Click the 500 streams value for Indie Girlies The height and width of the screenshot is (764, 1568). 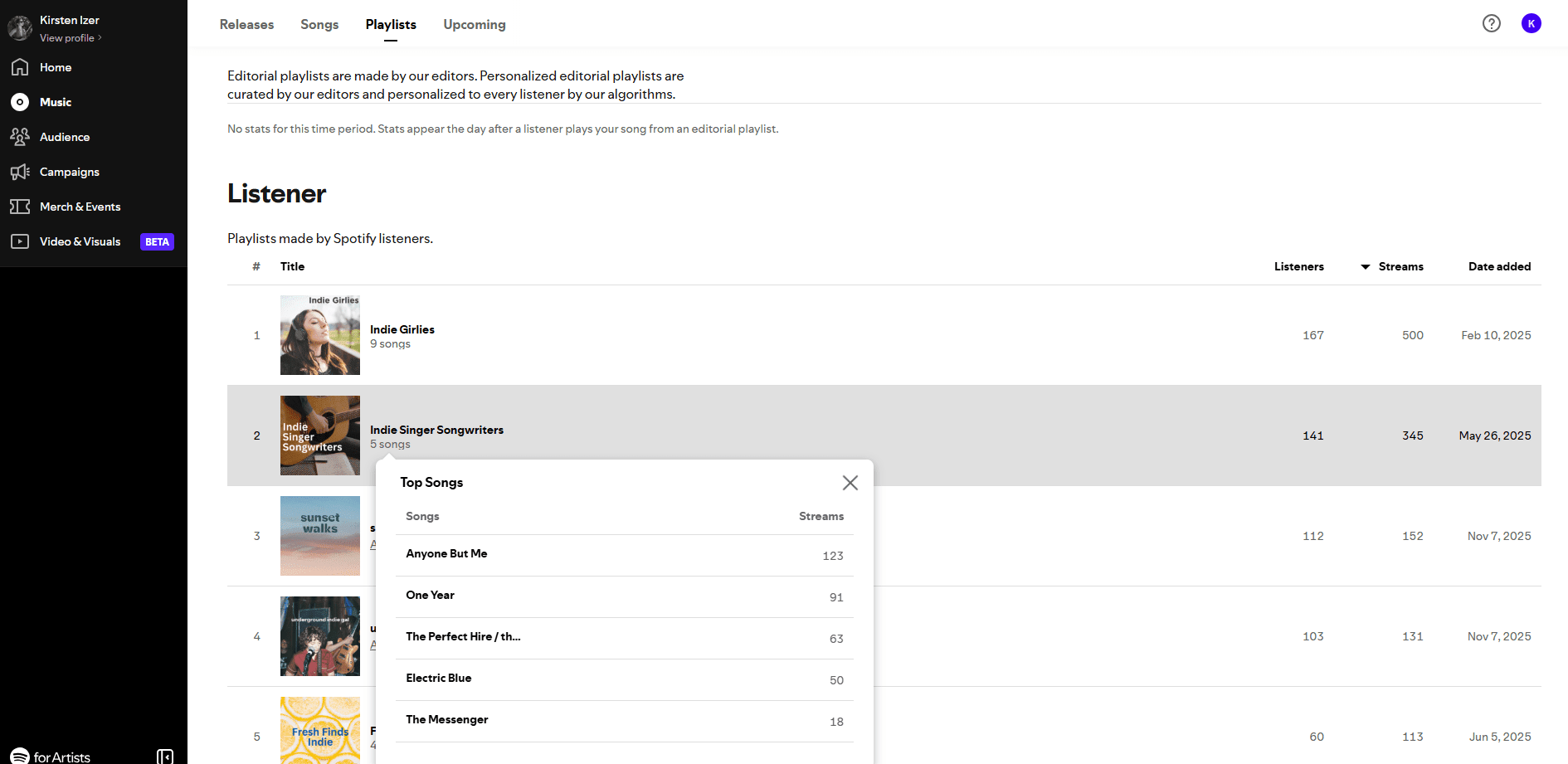1413,335
